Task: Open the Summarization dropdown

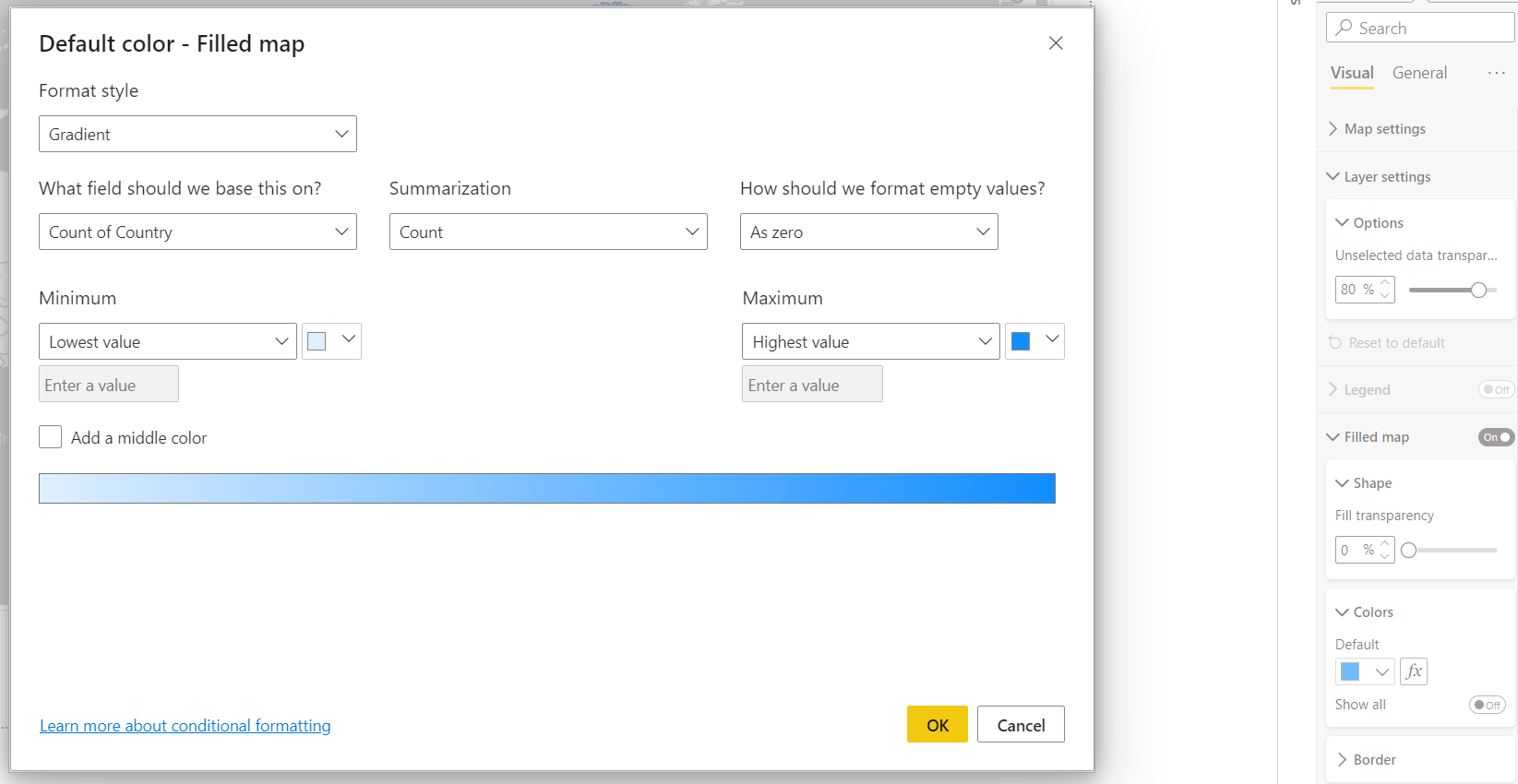Action: (548, 232)
